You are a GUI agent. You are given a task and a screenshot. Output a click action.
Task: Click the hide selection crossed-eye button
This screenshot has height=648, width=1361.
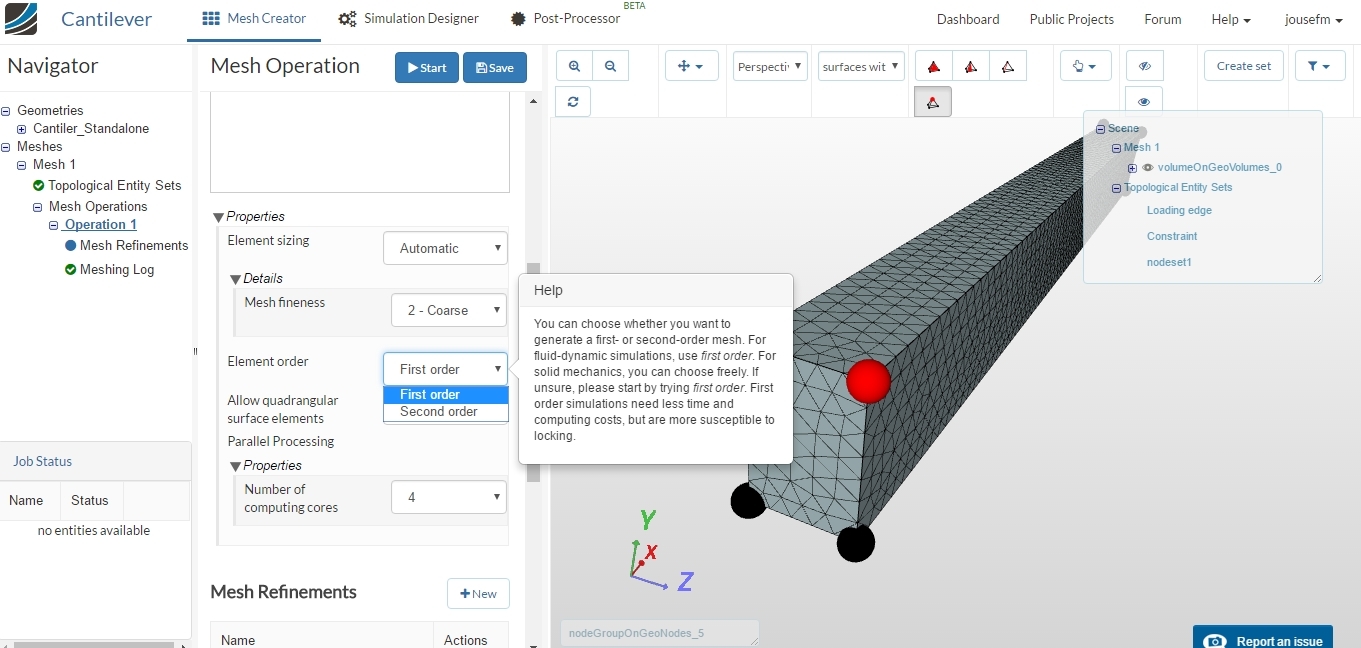click(x=1144, y=67)
